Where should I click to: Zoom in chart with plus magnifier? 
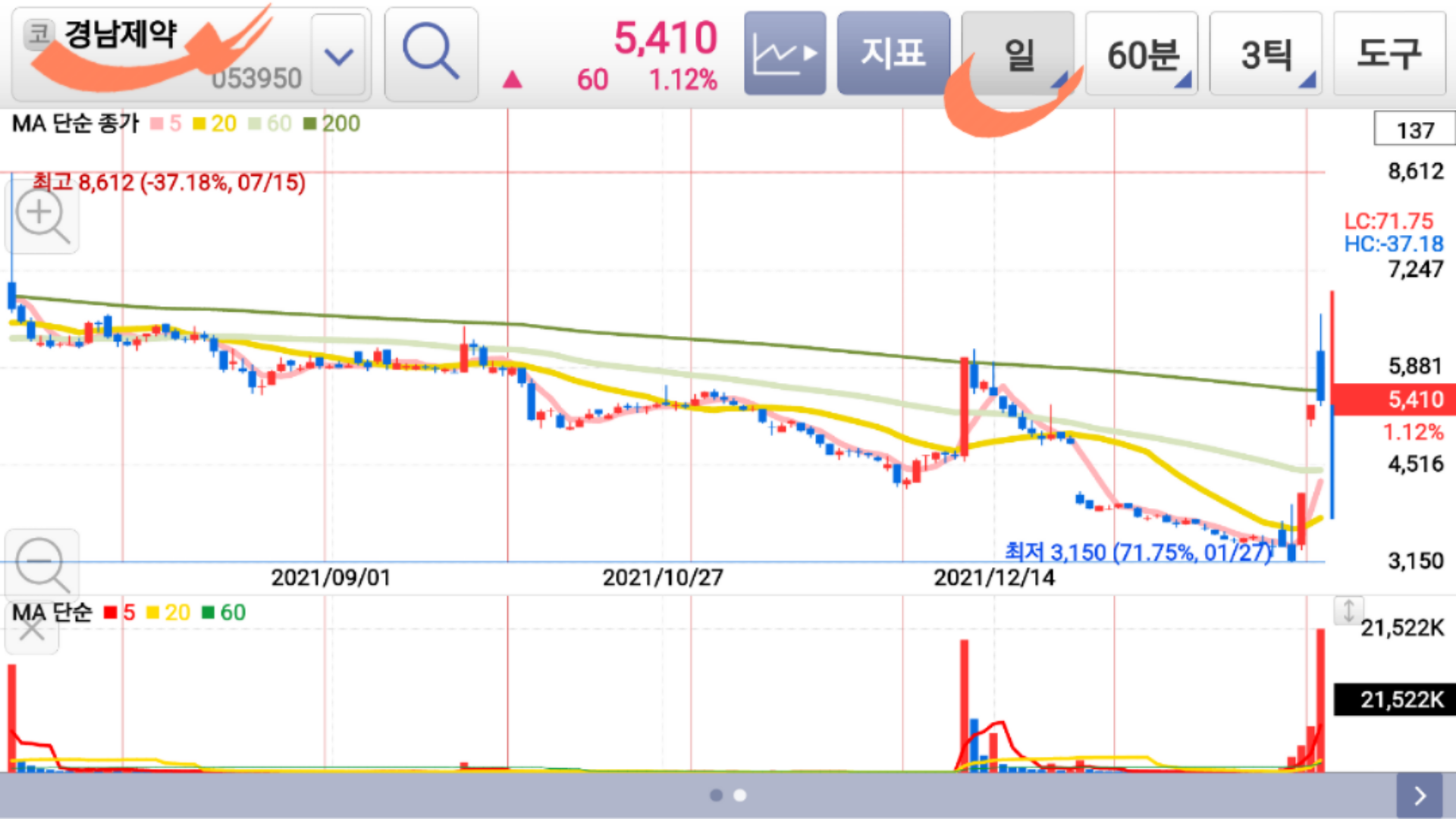[x=42, y=216]
